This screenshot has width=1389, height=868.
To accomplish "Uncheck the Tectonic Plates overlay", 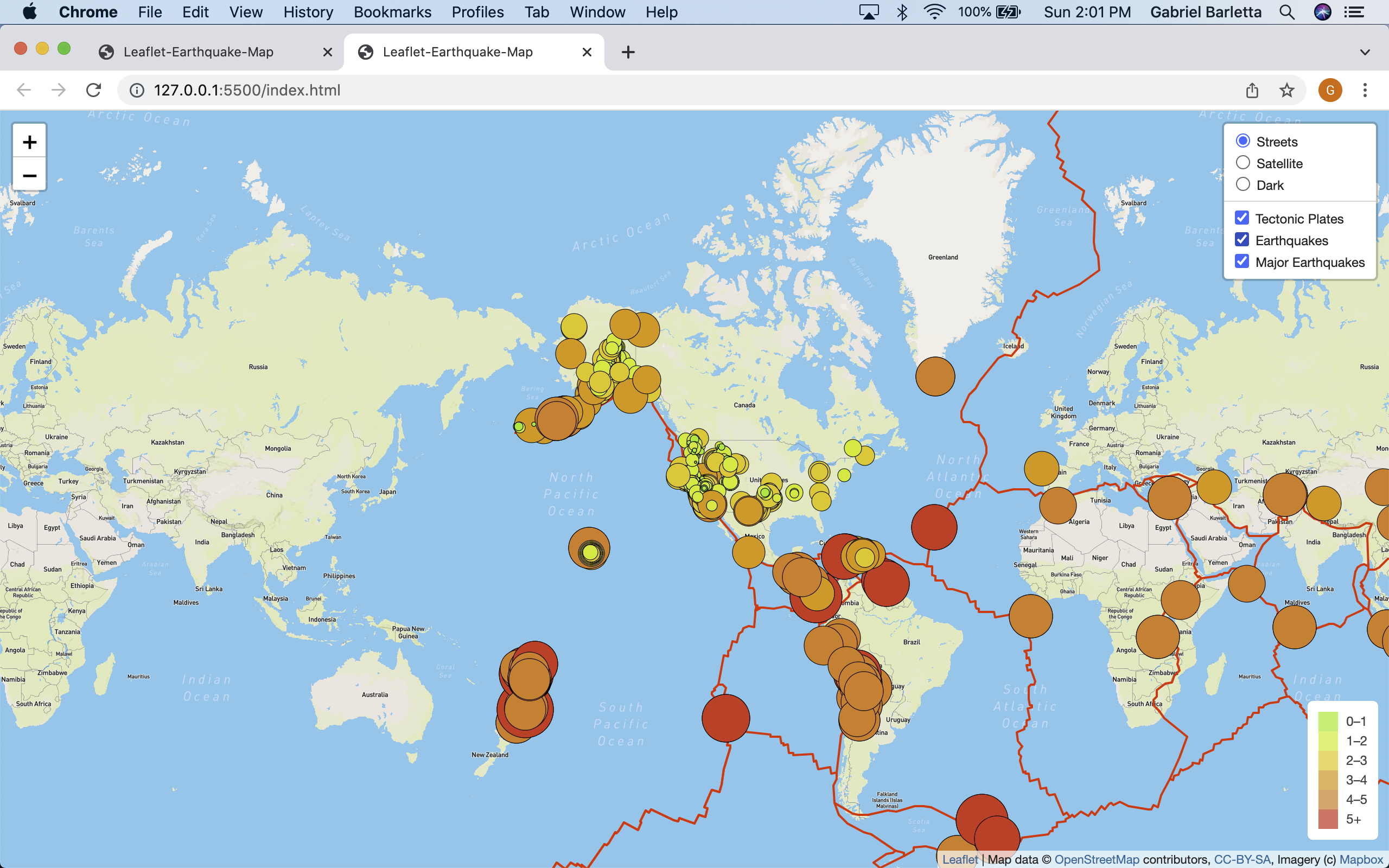I will 1241,218.
